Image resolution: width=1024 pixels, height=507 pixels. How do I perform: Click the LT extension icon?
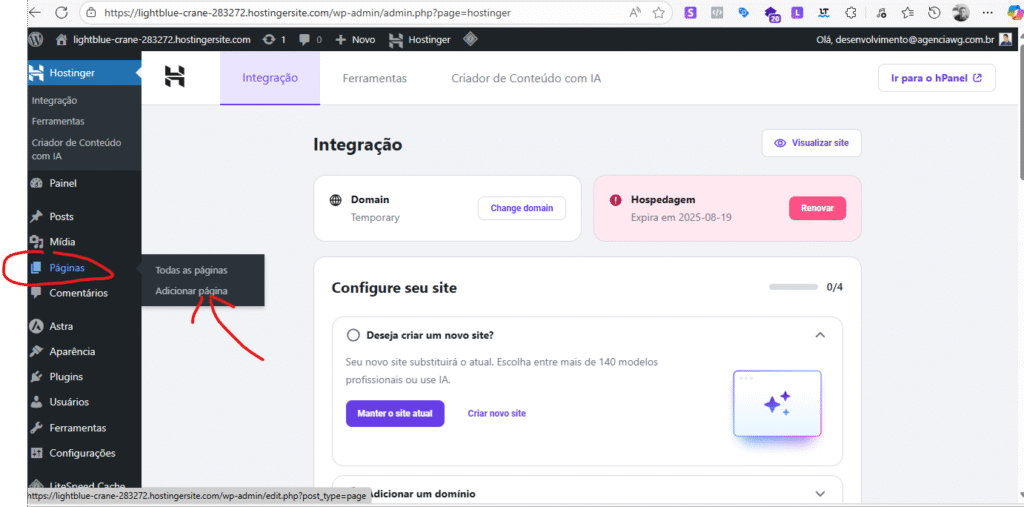[824, 12]
